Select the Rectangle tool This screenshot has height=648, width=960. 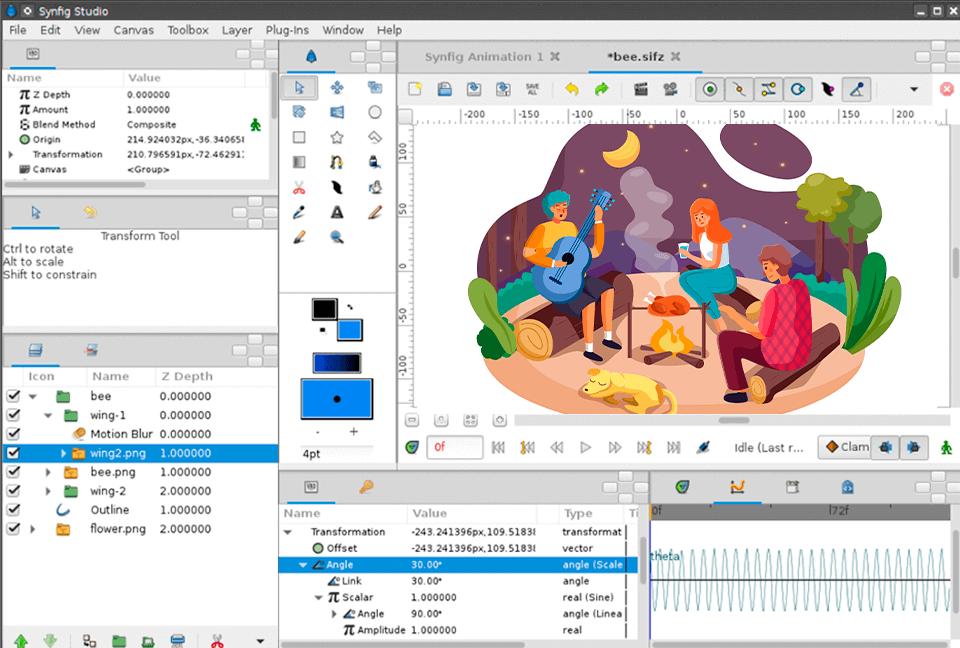(x=299, y=136)
